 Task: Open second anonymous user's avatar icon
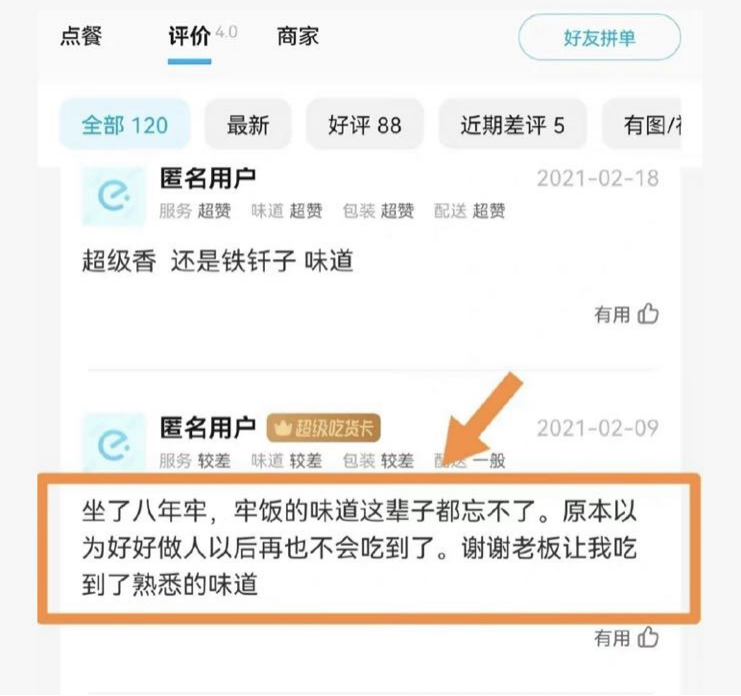click(x=114, y=443)
